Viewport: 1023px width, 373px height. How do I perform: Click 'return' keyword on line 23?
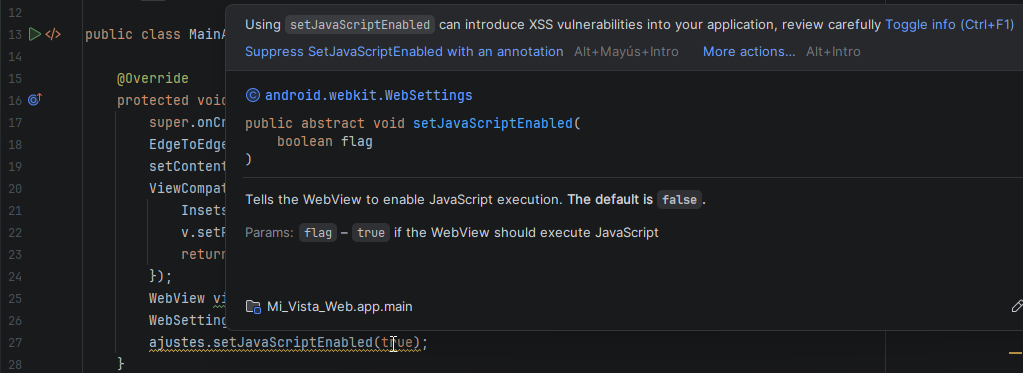click(x=204, y=254)
